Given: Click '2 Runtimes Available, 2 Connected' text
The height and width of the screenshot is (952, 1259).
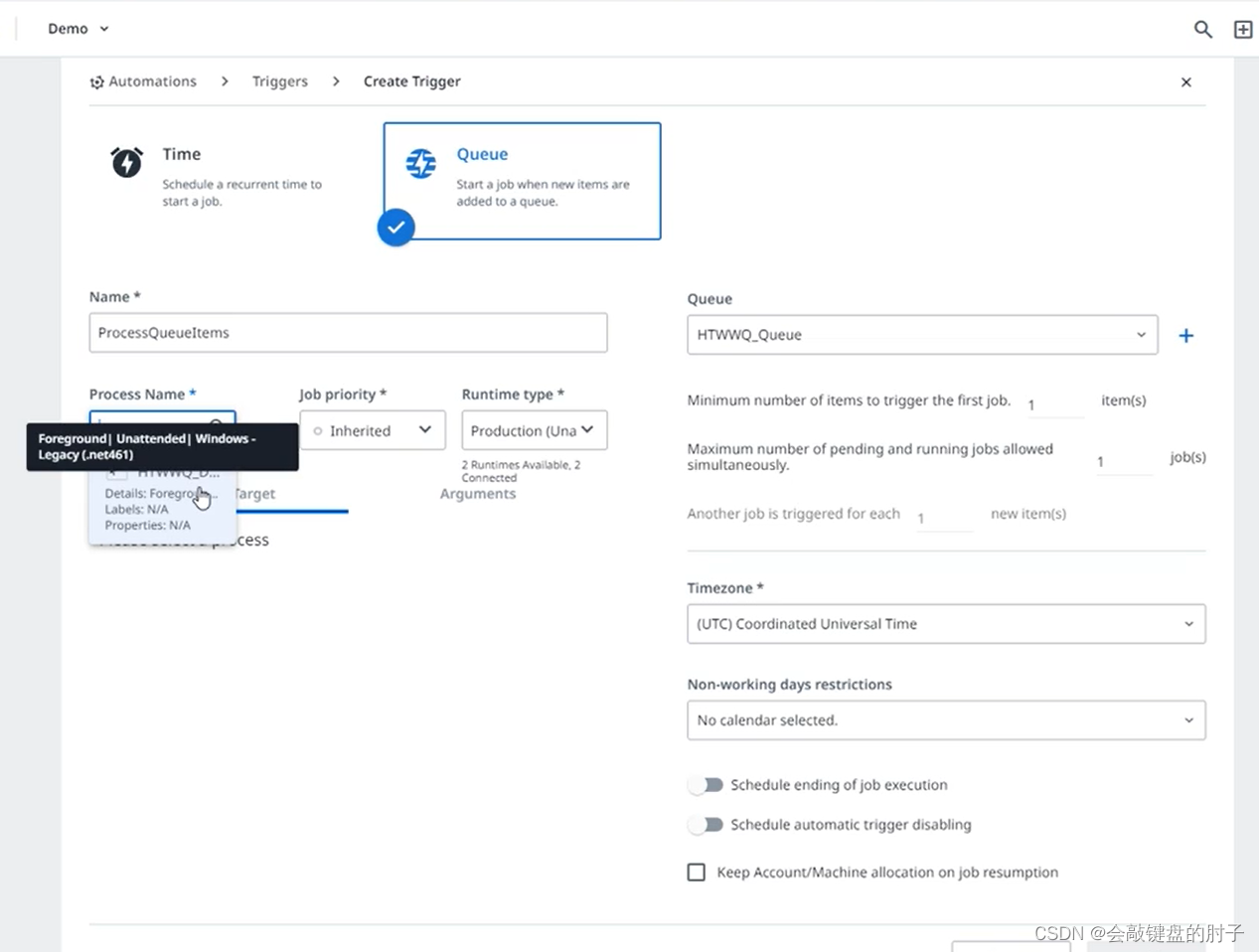Looking at the screenshot, I should 521,471.
